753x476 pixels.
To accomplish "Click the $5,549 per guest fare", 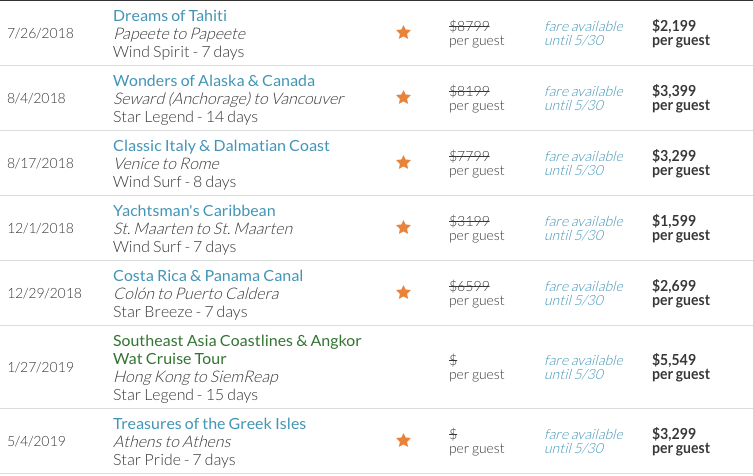I will point(680,366).
